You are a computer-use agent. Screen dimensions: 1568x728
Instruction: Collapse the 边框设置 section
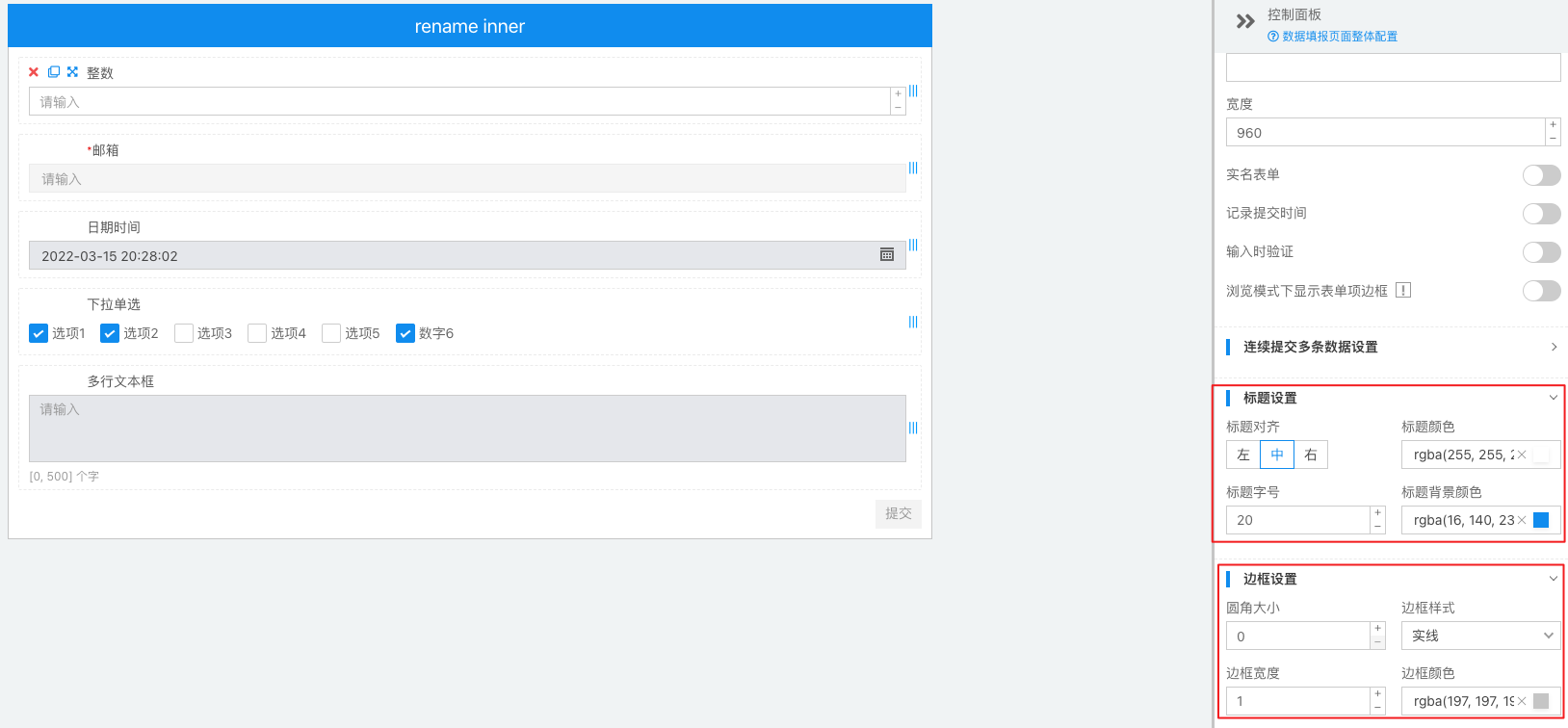point(1553,579)
